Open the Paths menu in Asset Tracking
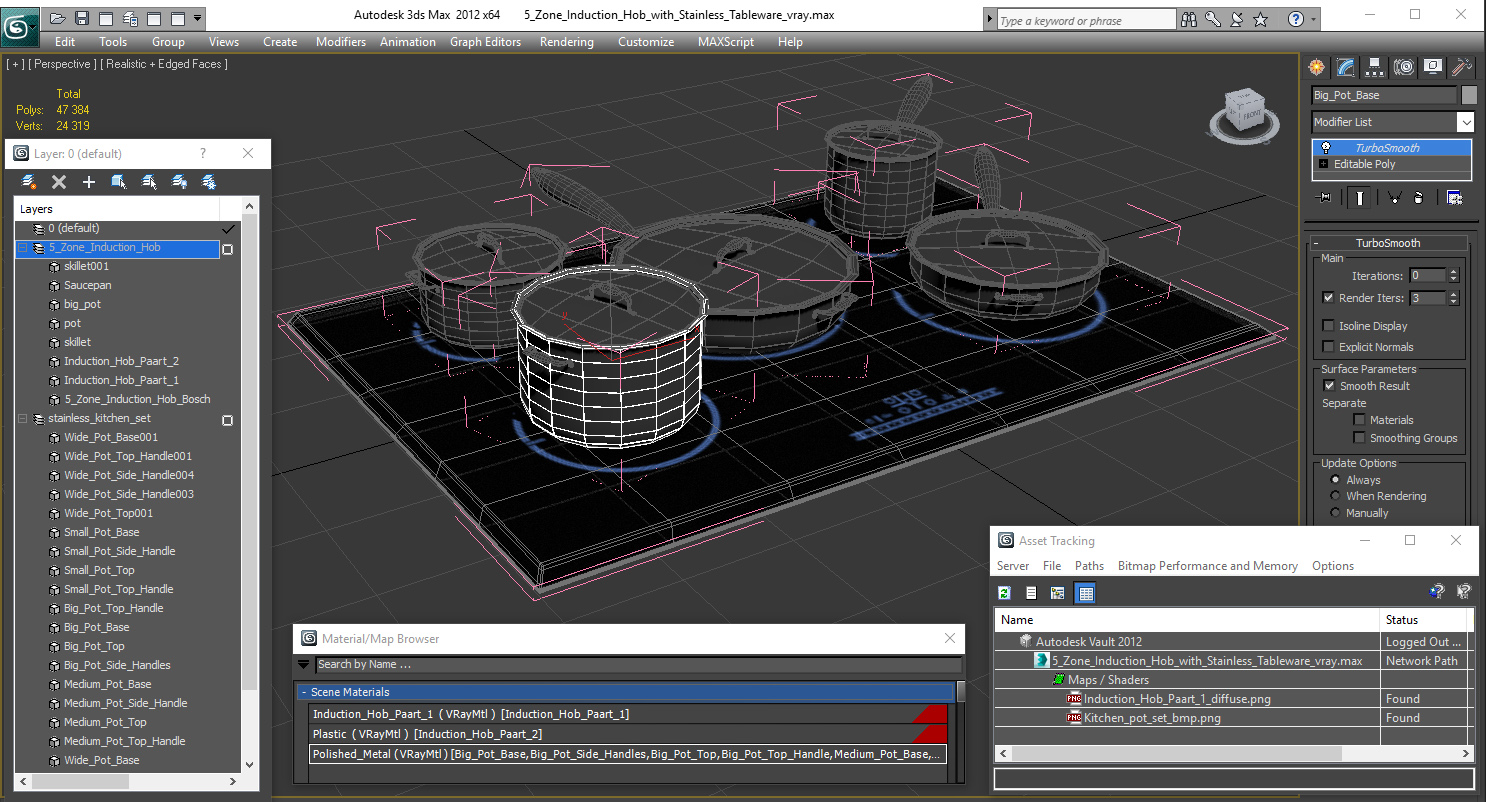1486x802 pixels. coord(1089,566)
